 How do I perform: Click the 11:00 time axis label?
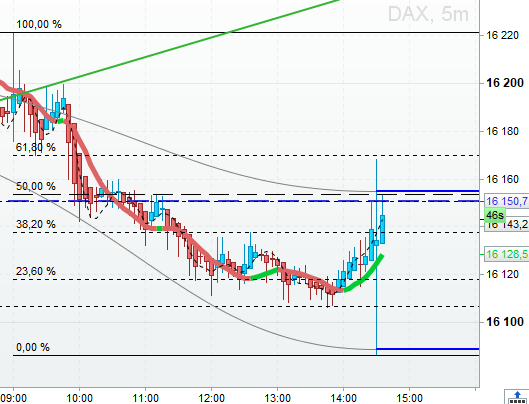[x=145, y=398]
